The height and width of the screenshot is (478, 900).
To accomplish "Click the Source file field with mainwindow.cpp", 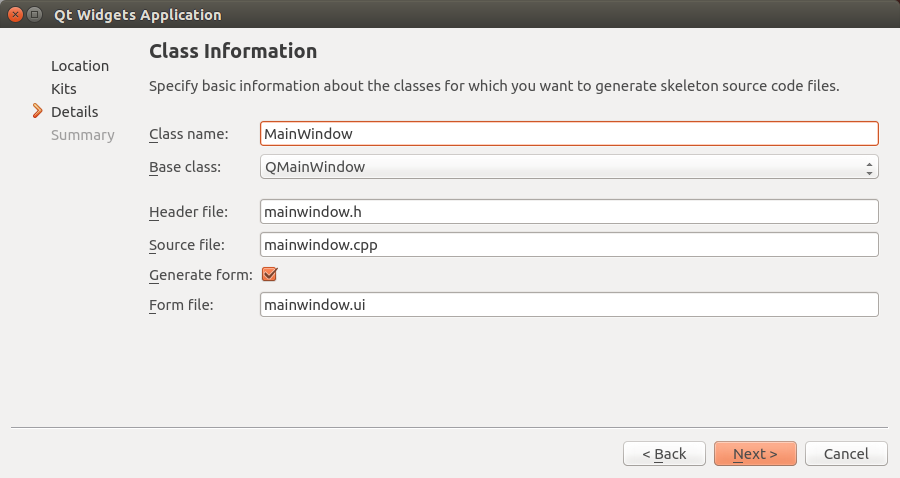I will pos(568,244).
